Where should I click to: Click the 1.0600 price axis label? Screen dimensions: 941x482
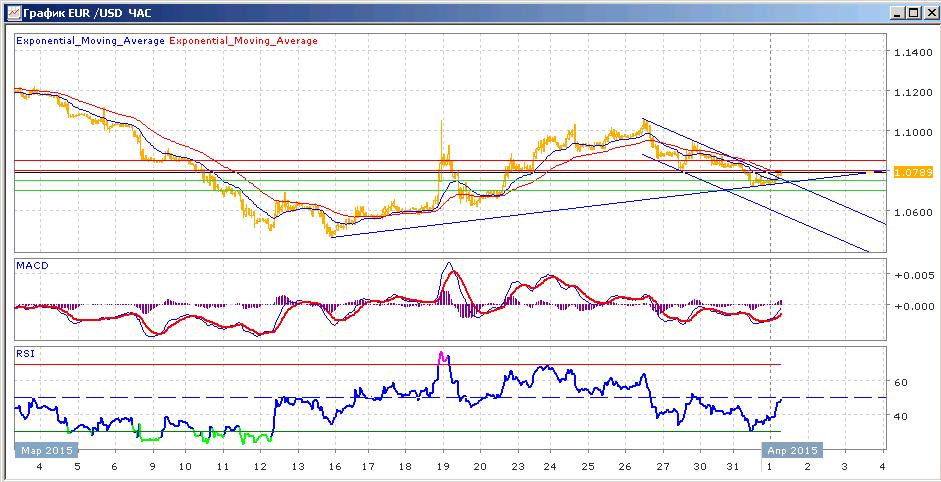(912, 211)
